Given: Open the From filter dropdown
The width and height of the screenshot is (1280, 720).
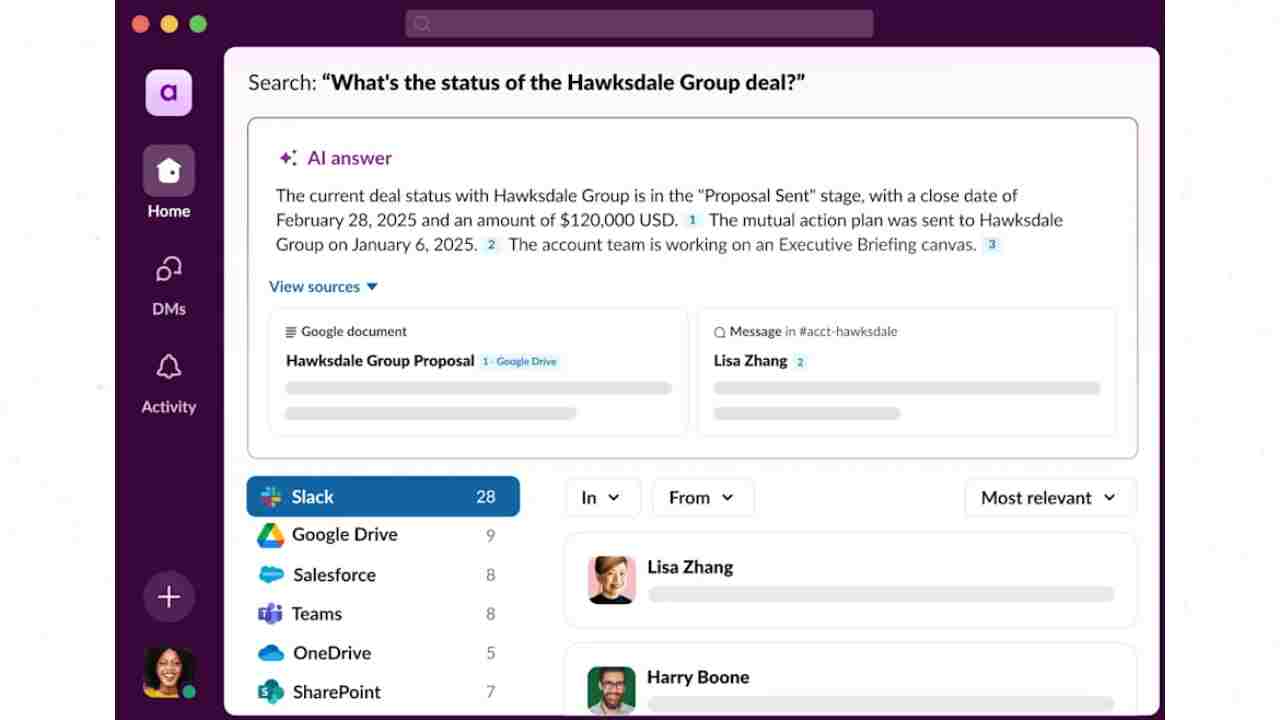Looking at the screenshot, I should (x=702, y=497).
